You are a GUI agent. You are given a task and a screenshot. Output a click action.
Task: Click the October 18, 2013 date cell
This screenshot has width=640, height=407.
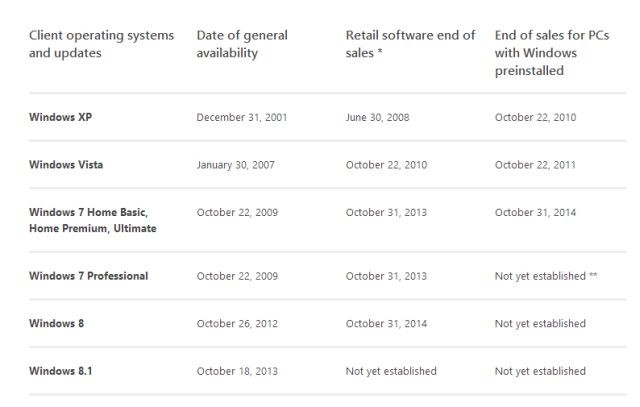238,371
